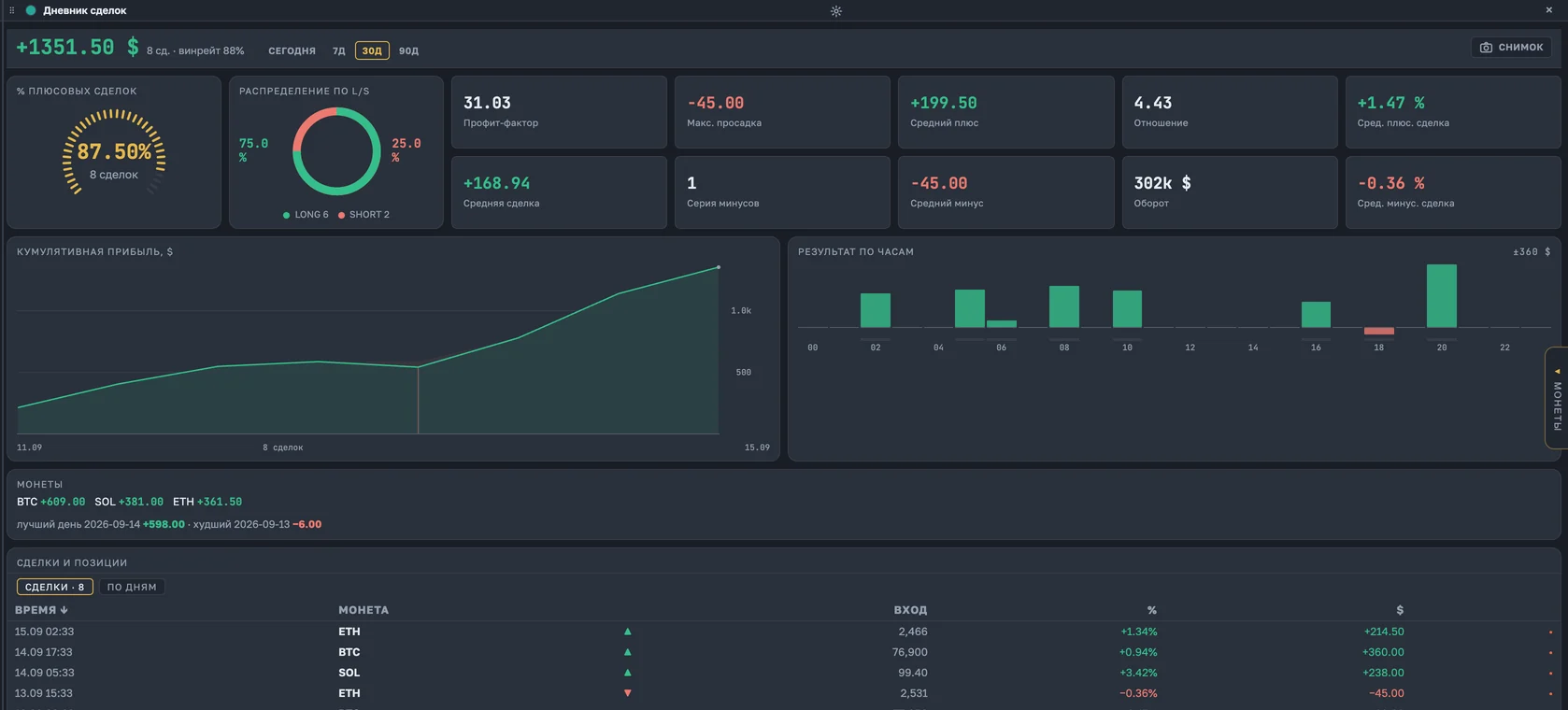1568x710 pixels.
Task: Click the Профит-фактор card showing 31.03
Action: coord(559,112)
